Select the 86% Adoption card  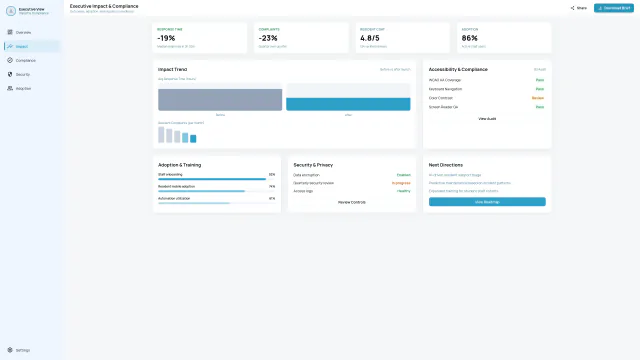tap(504, 38)
